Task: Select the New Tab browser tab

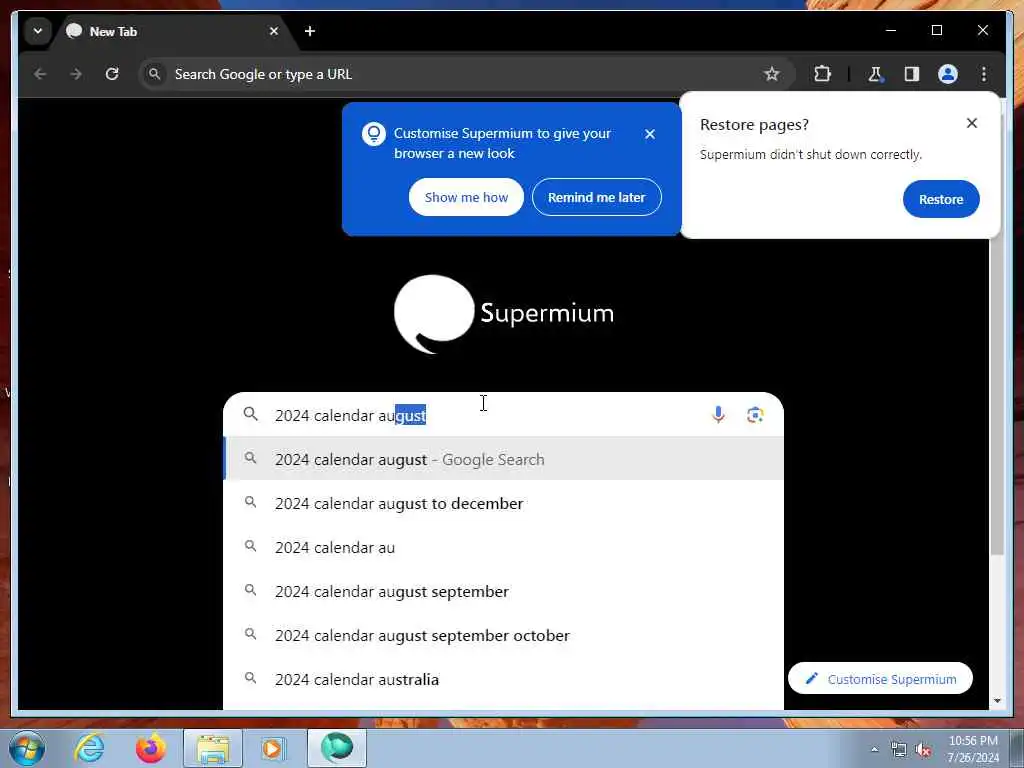Action: [172, 31]
